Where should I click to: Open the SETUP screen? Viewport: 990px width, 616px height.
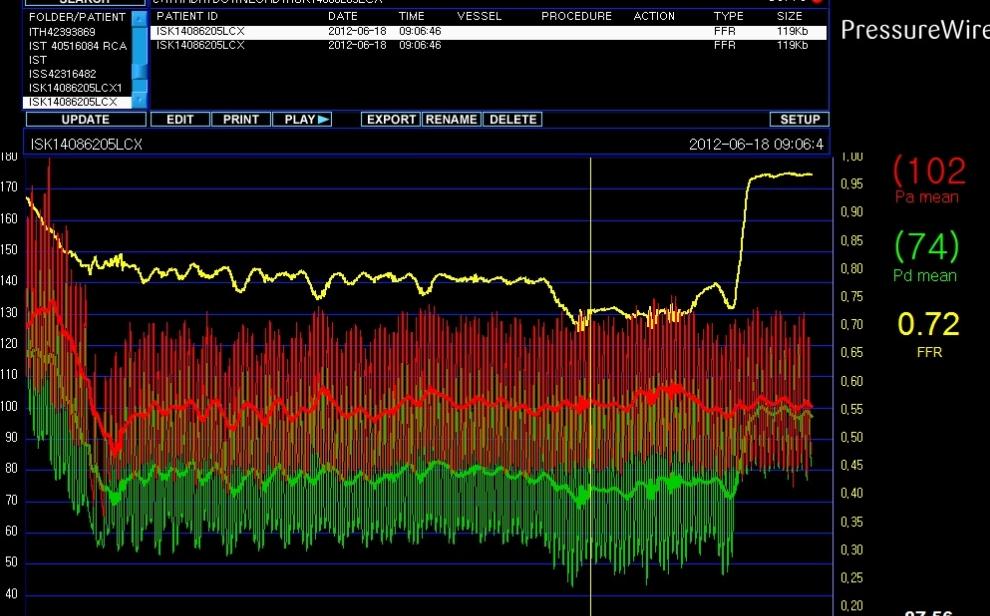coord(799,119)
